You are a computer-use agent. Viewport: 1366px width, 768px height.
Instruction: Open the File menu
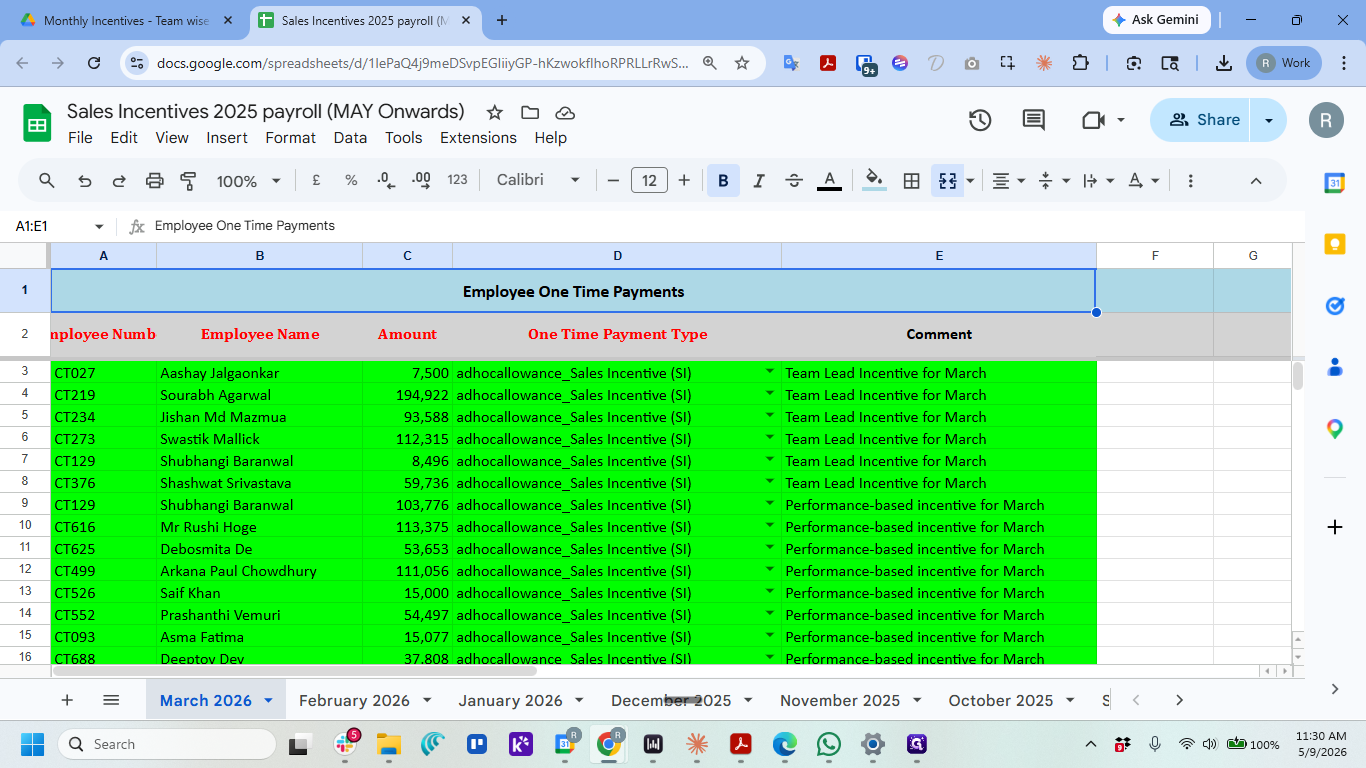80,138
